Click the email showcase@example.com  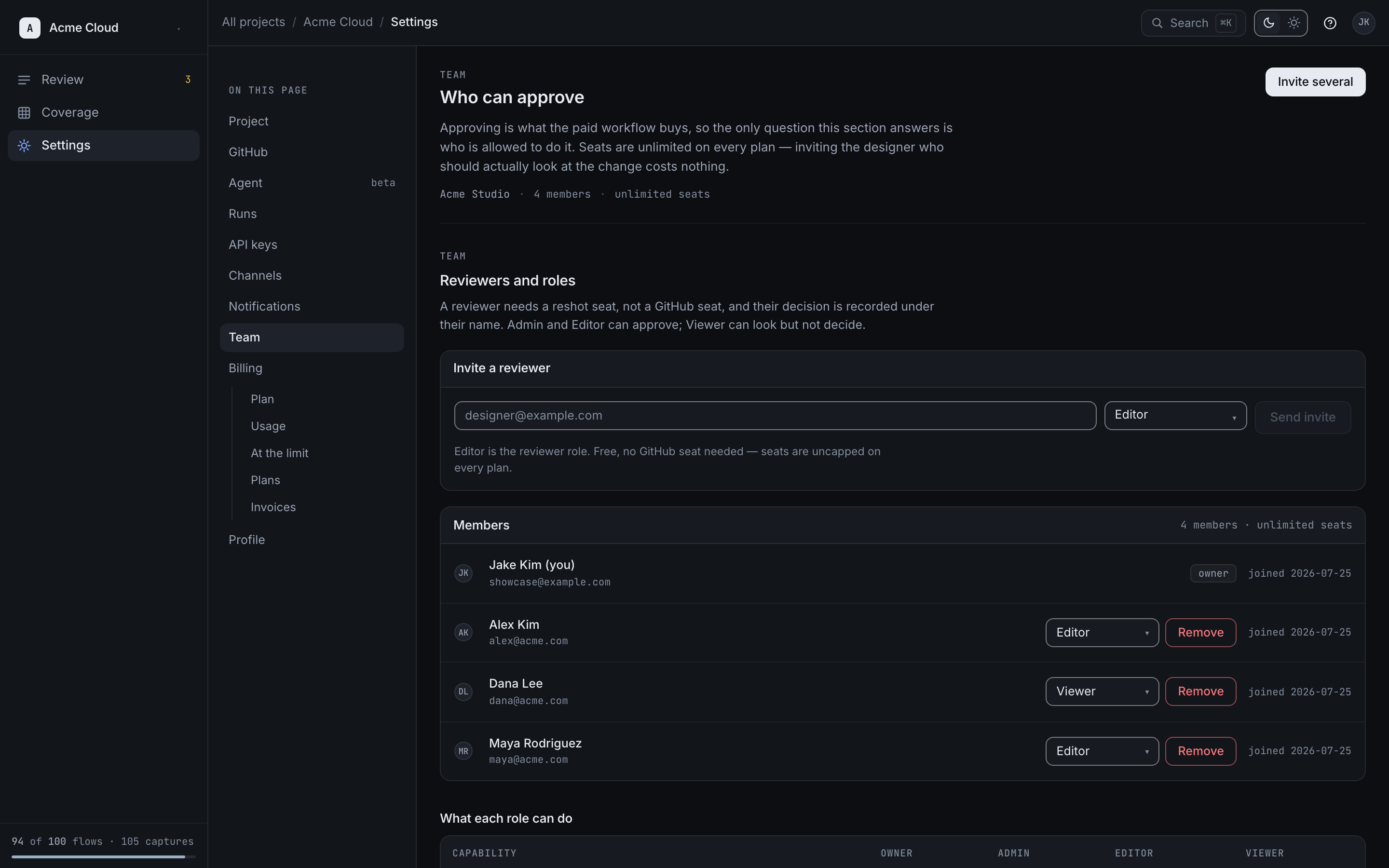[549, 582]
